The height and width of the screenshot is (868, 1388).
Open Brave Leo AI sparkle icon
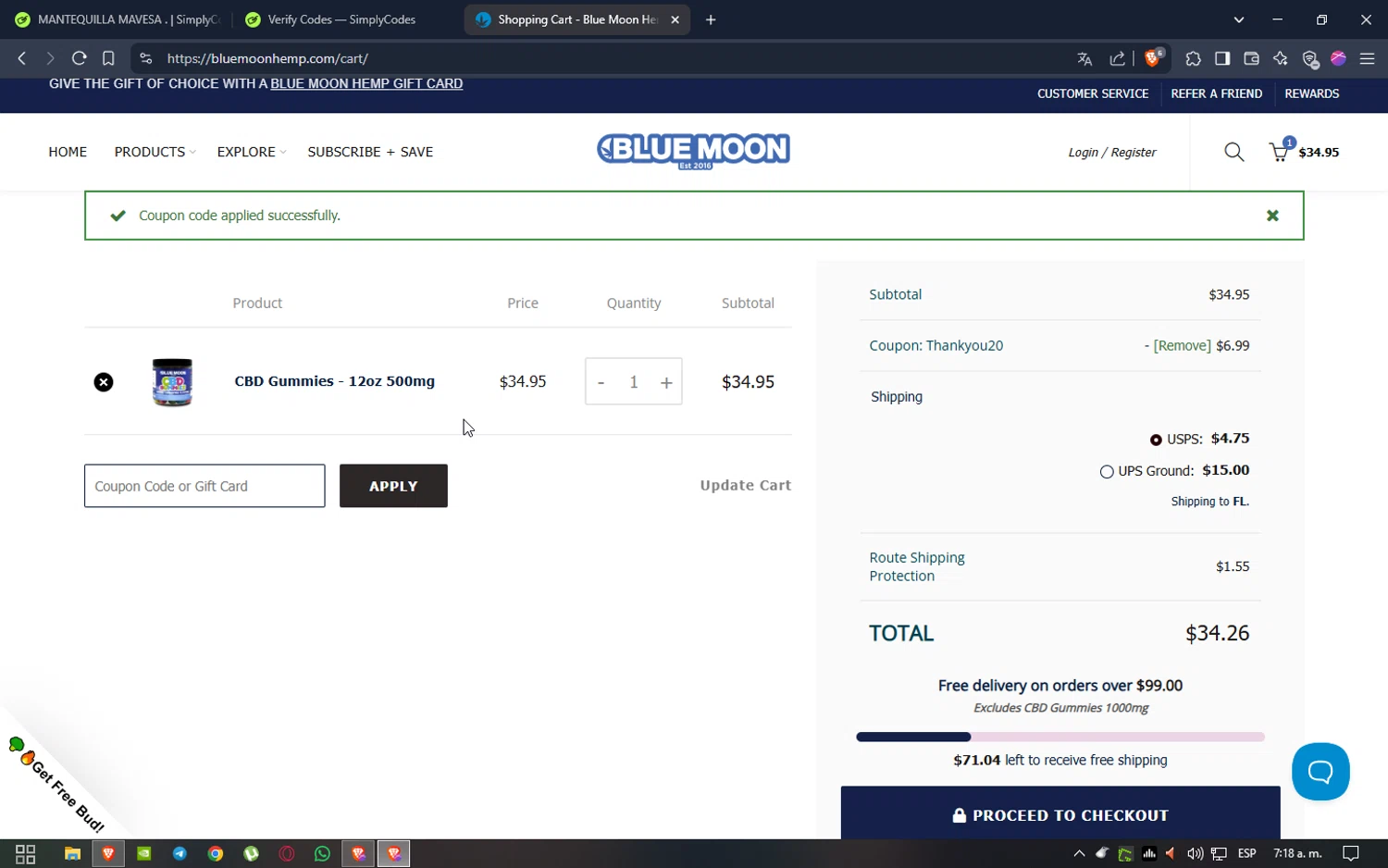click(x=1281, y=58)
